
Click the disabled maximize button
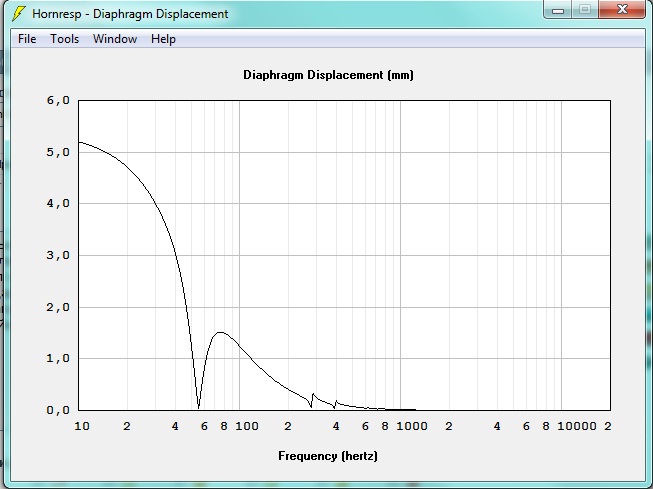(x=585, y=10)
